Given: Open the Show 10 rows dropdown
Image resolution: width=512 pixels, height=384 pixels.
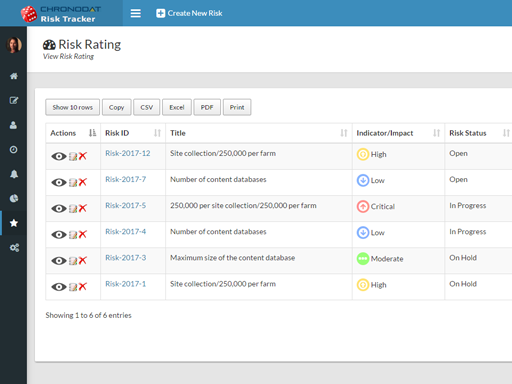Looking at the screenshot, I should point(72,107).
